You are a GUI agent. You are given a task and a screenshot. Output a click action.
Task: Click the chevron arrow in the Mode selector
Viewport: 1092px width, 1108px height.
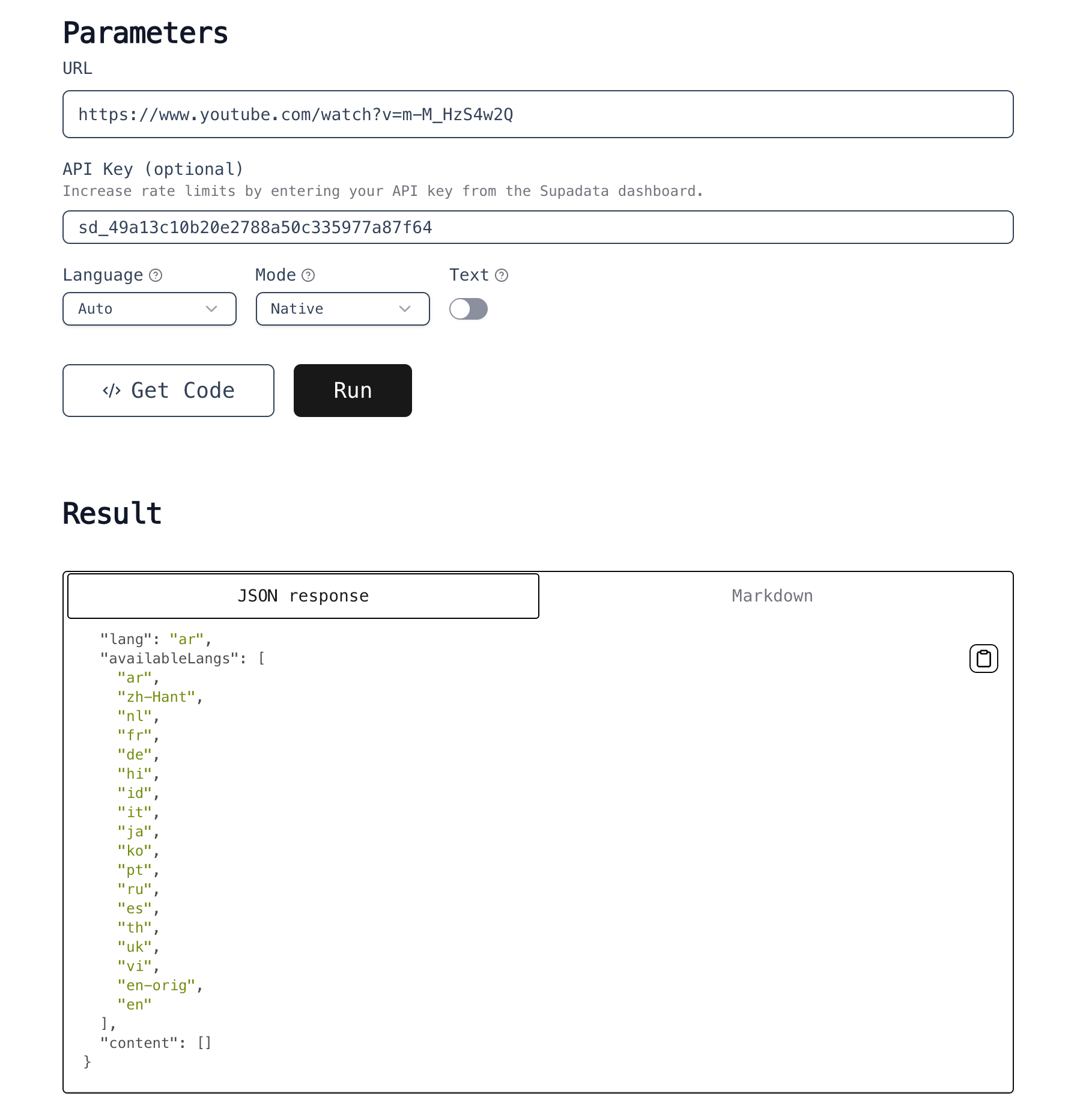tap(405, 309)
